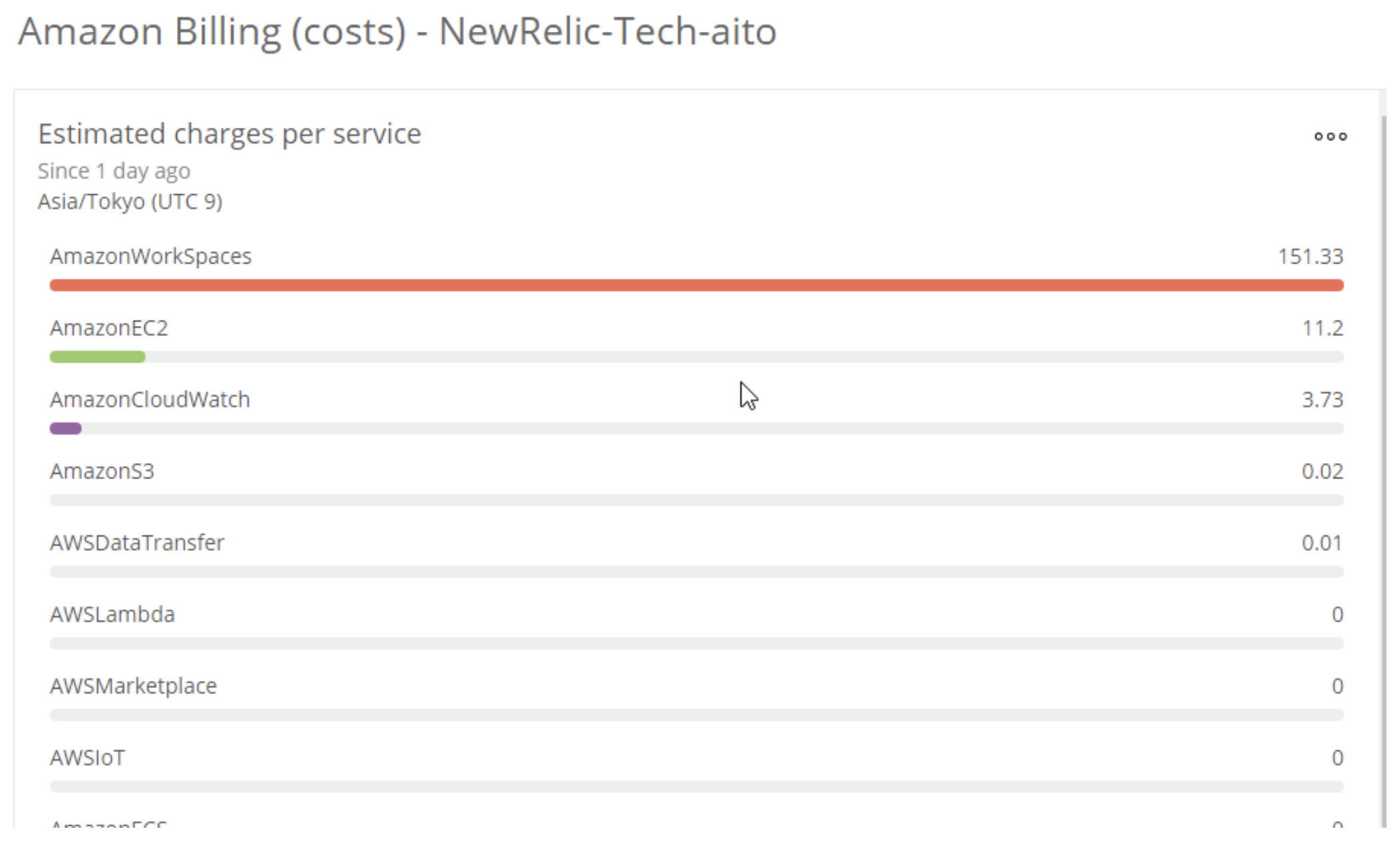Viewport: 1400px width, 845px height.
Task: Open the three-dot widget options menu
Action: pos(1330,136)
